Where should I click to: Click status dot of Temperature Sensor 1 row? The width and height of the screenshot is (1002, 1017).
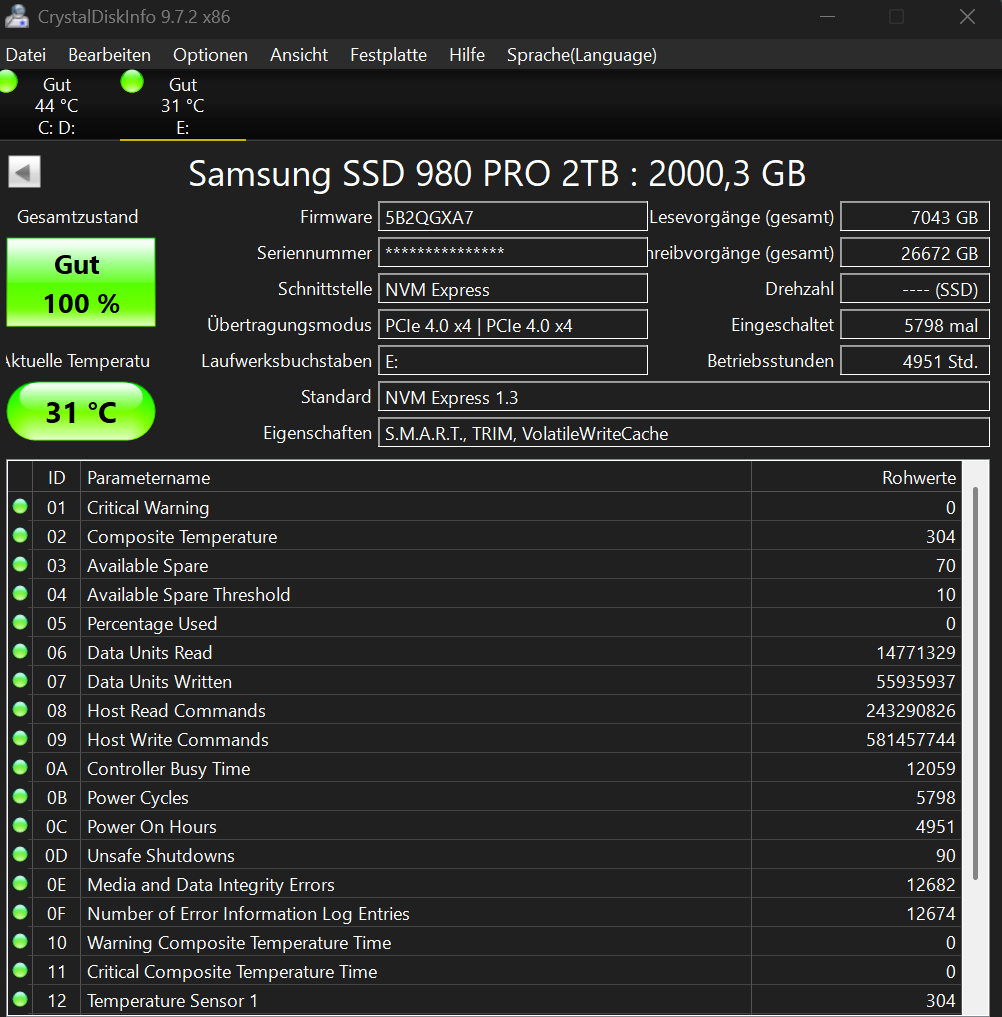pos(20,999)
